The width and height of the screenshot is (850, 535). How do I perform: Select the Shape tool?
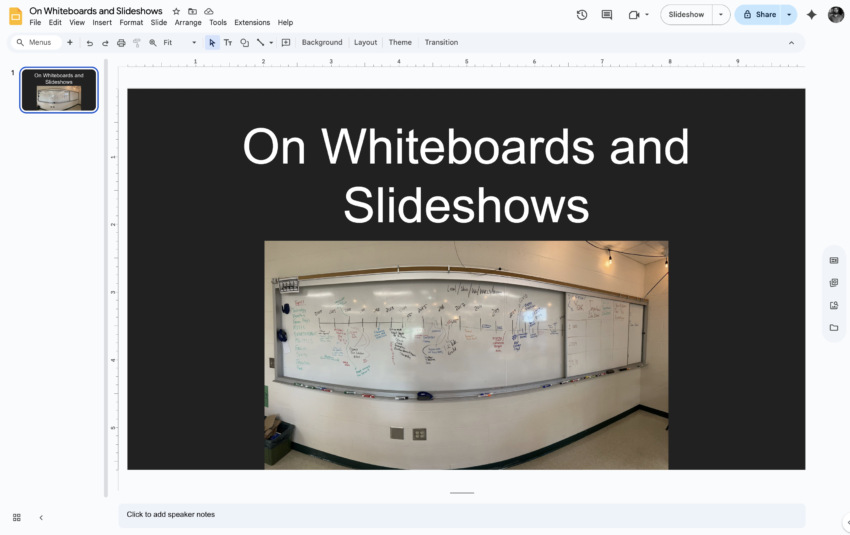(244, 43)
